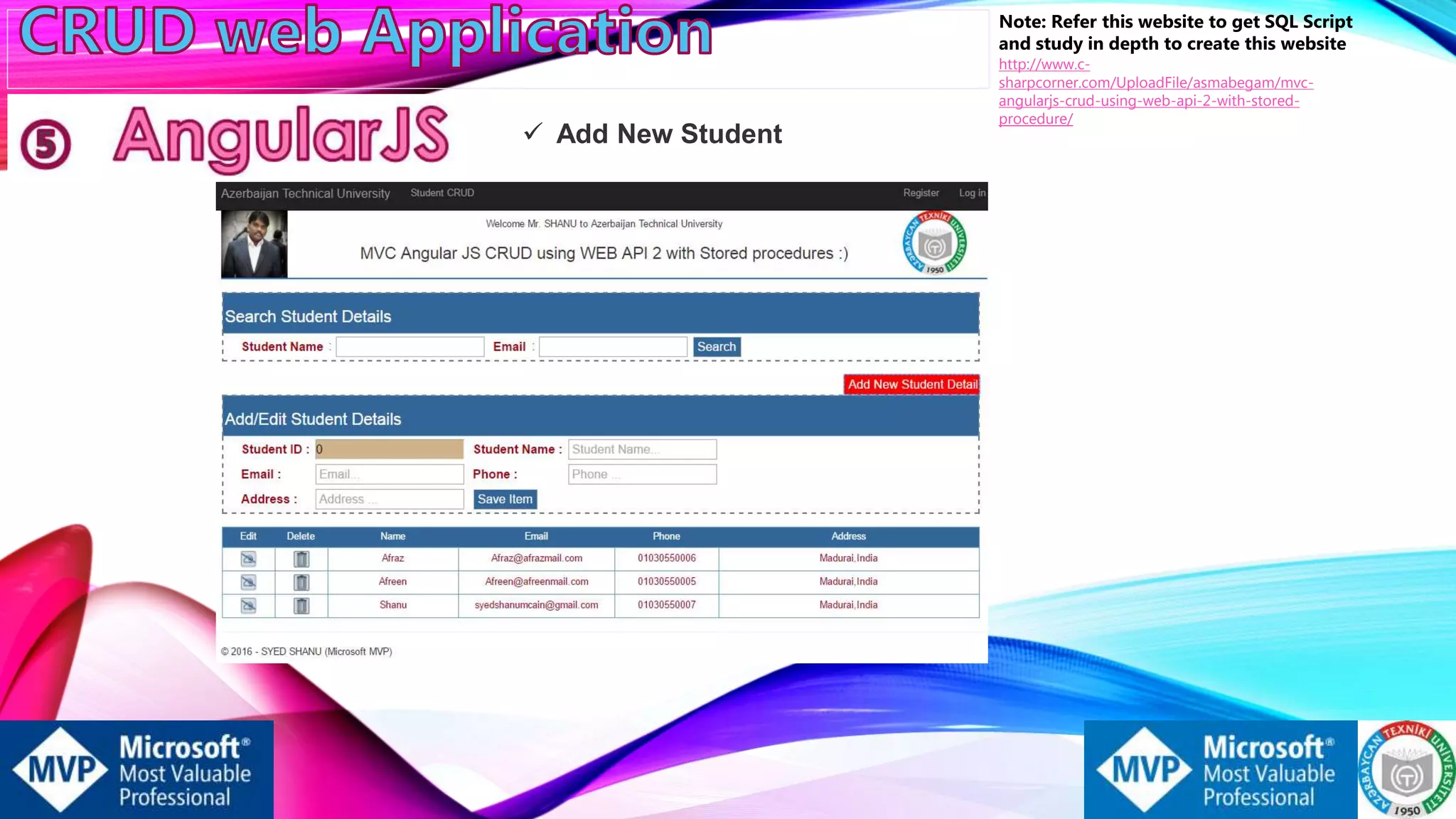This screenshot has height=819, width=1456.
Task: Select the name cell Afreen
Action: tap(392, 582)
